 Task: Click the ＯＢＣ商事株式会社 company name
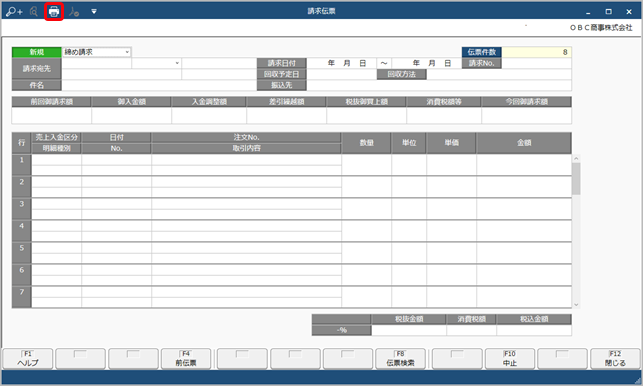pyautogui.click(x=601, y=27)
